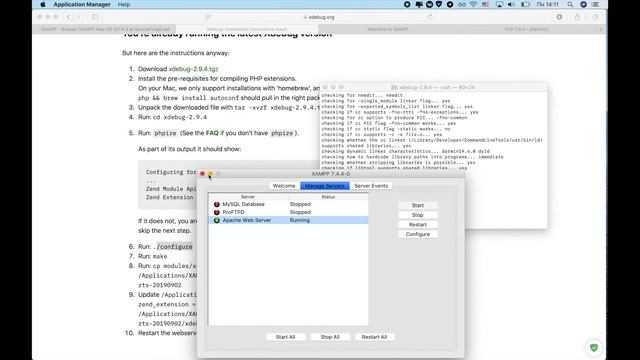The width and height of the screenshot is (640, 360).
Task: Switch to the PHP 7.4.4 phpinfo tab
Action: 527,29
